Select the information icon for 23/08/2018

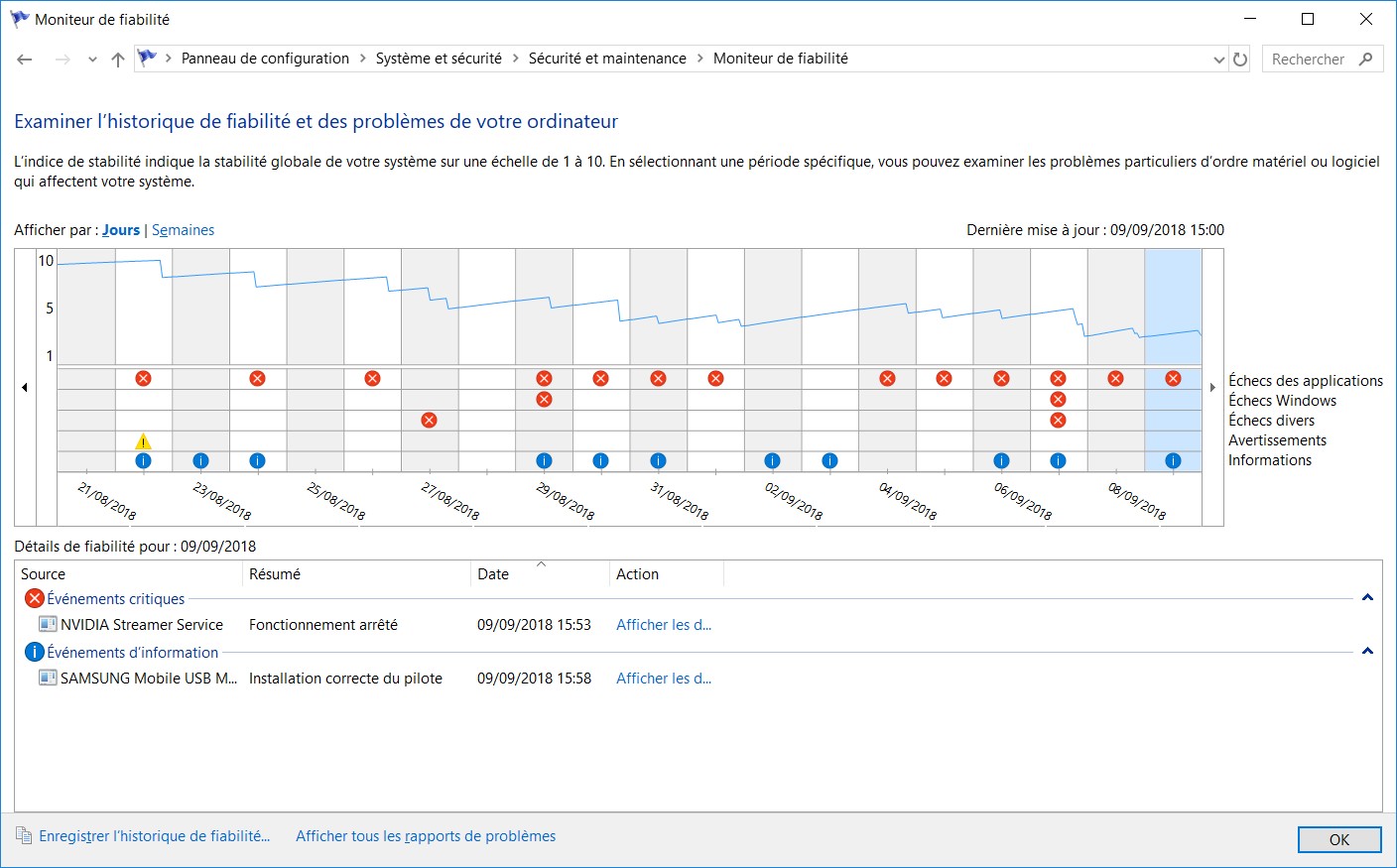(x=200, y=460)
